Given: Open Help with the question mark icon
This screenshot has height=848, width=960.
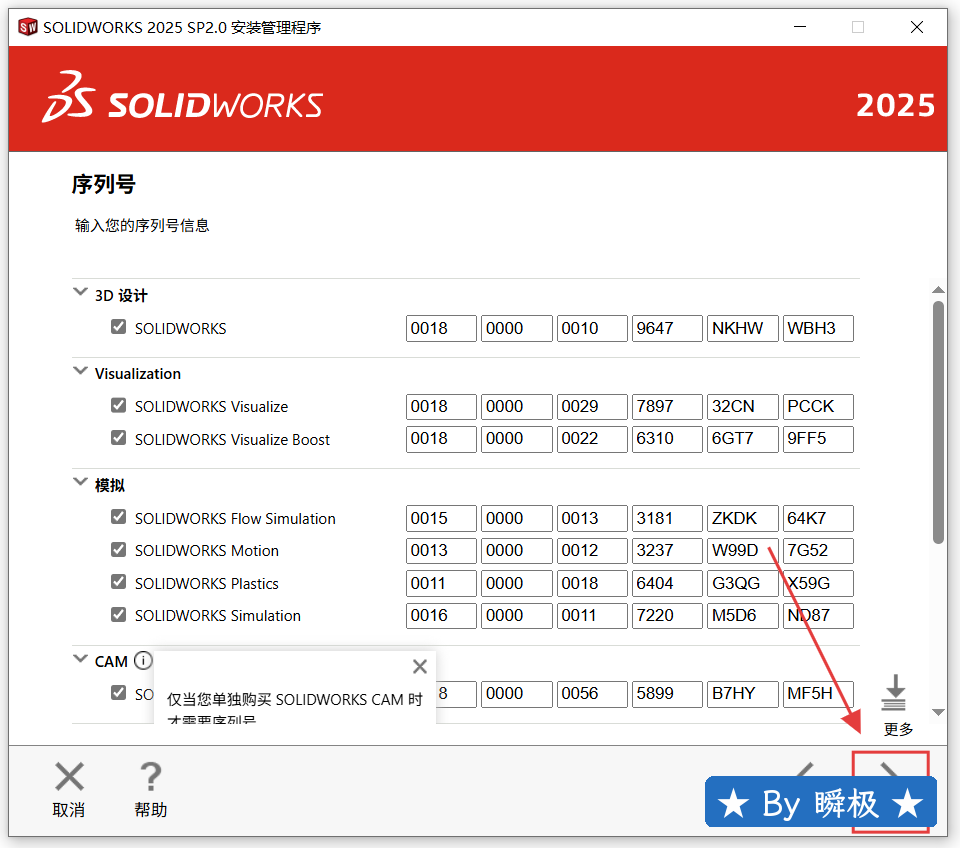Looking at the screenshot, I should point(150,777).
